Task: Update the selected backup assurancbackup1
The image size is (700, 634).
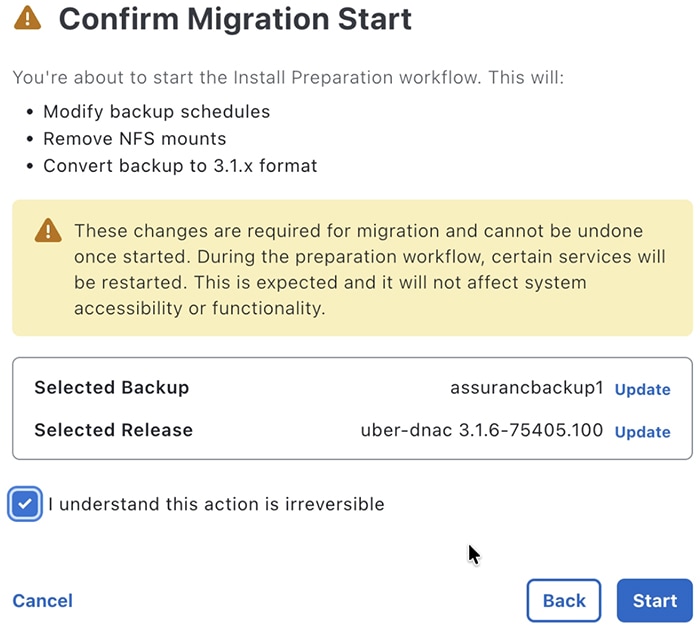Action: click(642, 390)
